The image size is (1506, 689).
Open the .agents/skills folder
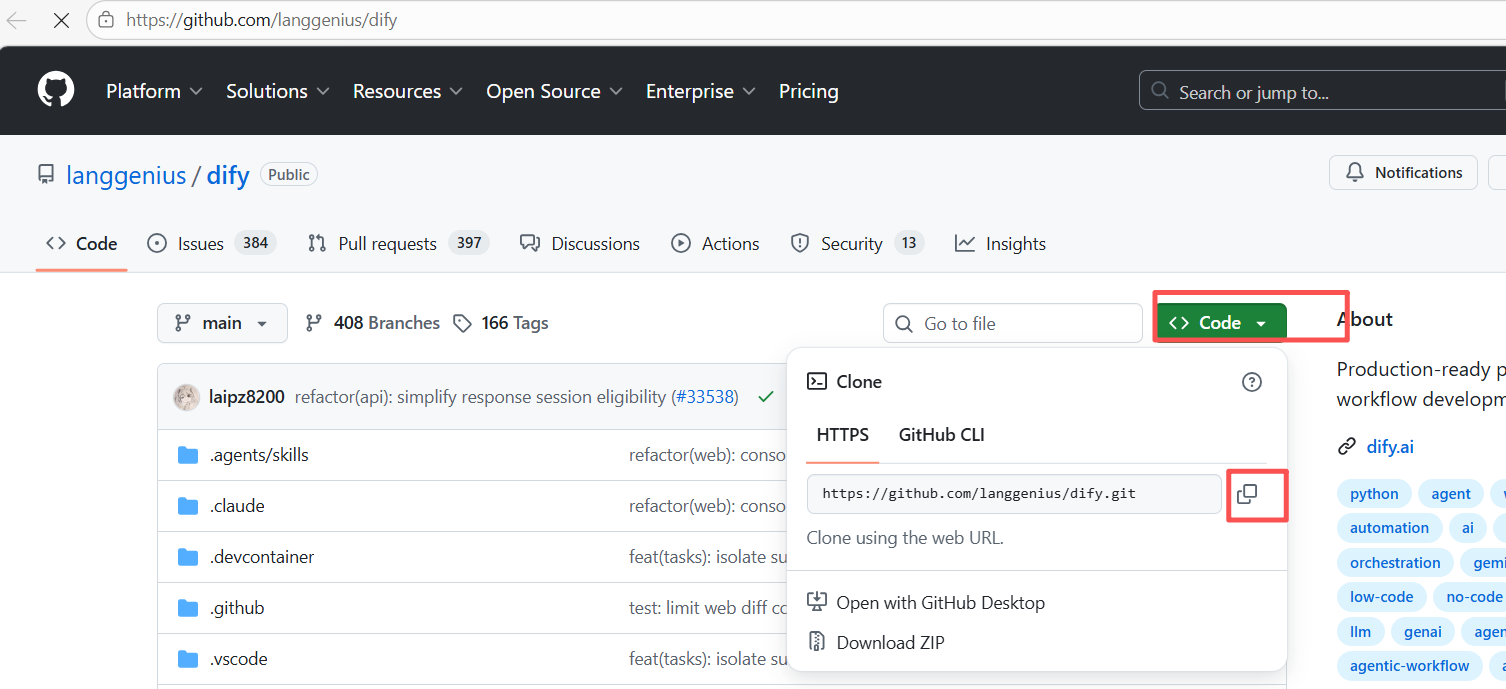(x=258, y=455)
